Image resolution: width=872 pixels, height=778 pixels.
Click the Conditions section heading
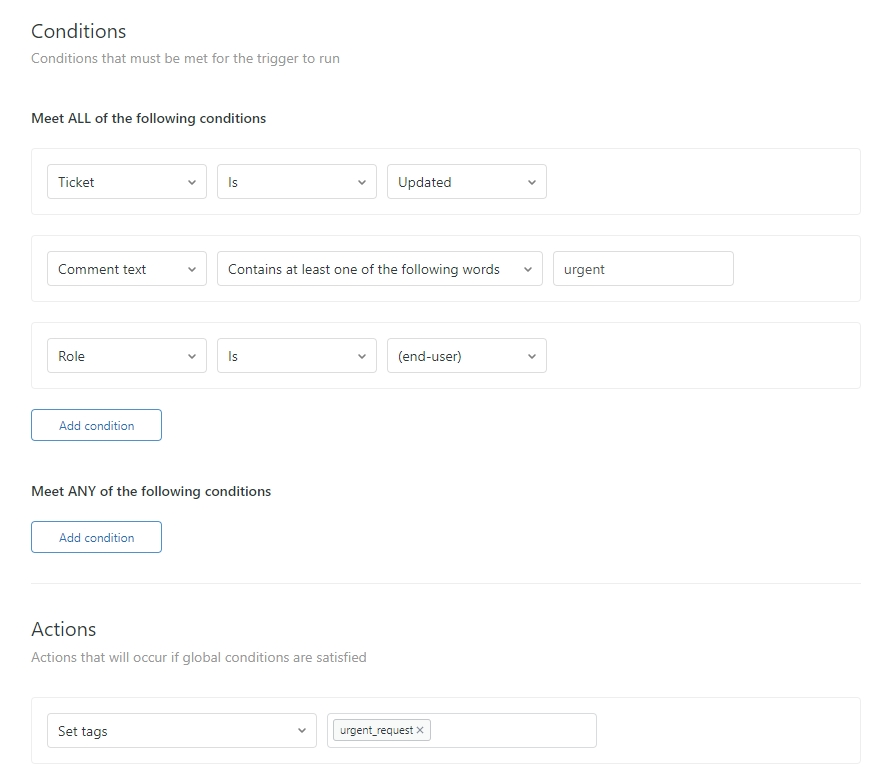pyautogui.click(x=79, y=31)
